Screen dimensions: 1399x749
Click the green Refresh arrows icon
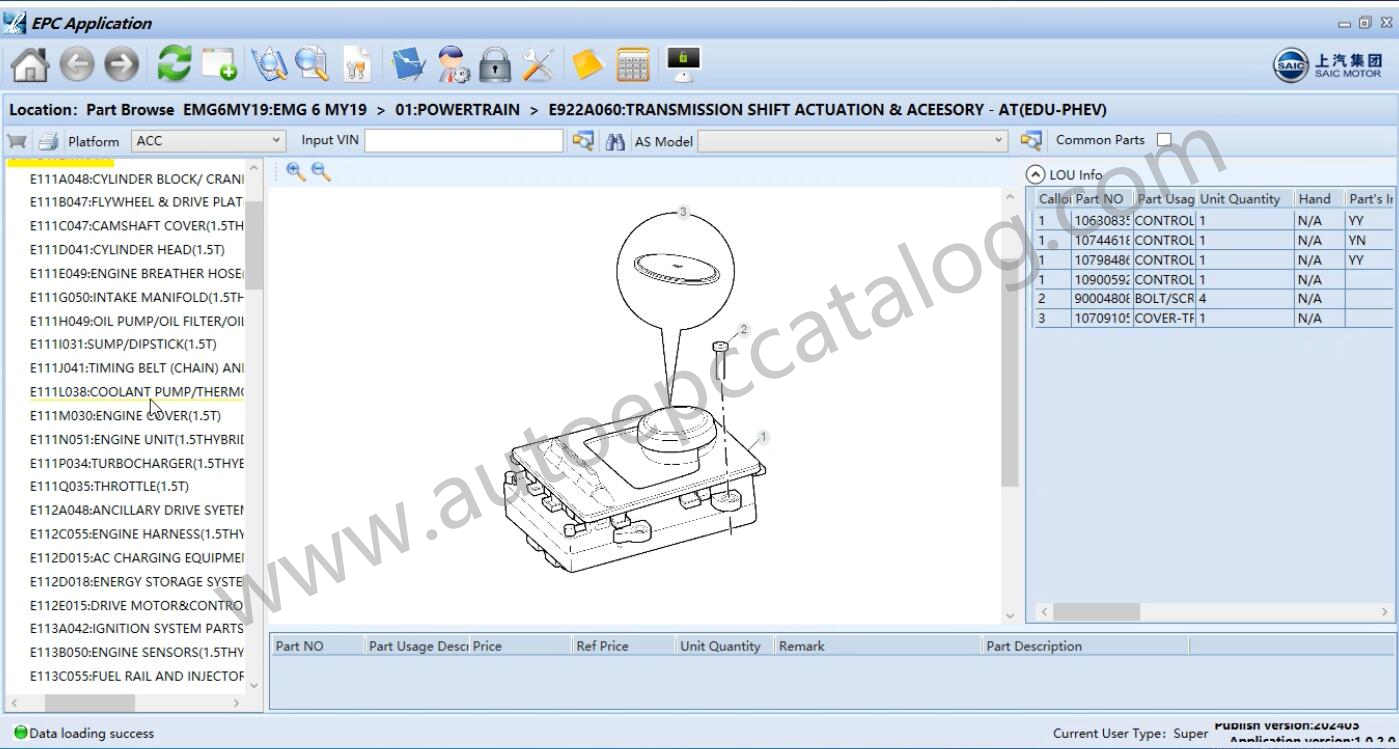click(x=175, y=65)
